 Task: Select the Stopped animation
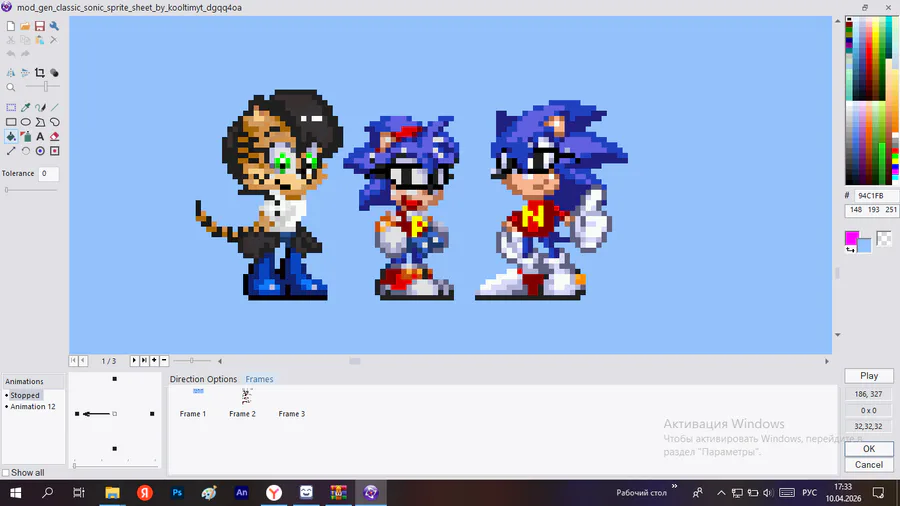click(x=25, y=395)
